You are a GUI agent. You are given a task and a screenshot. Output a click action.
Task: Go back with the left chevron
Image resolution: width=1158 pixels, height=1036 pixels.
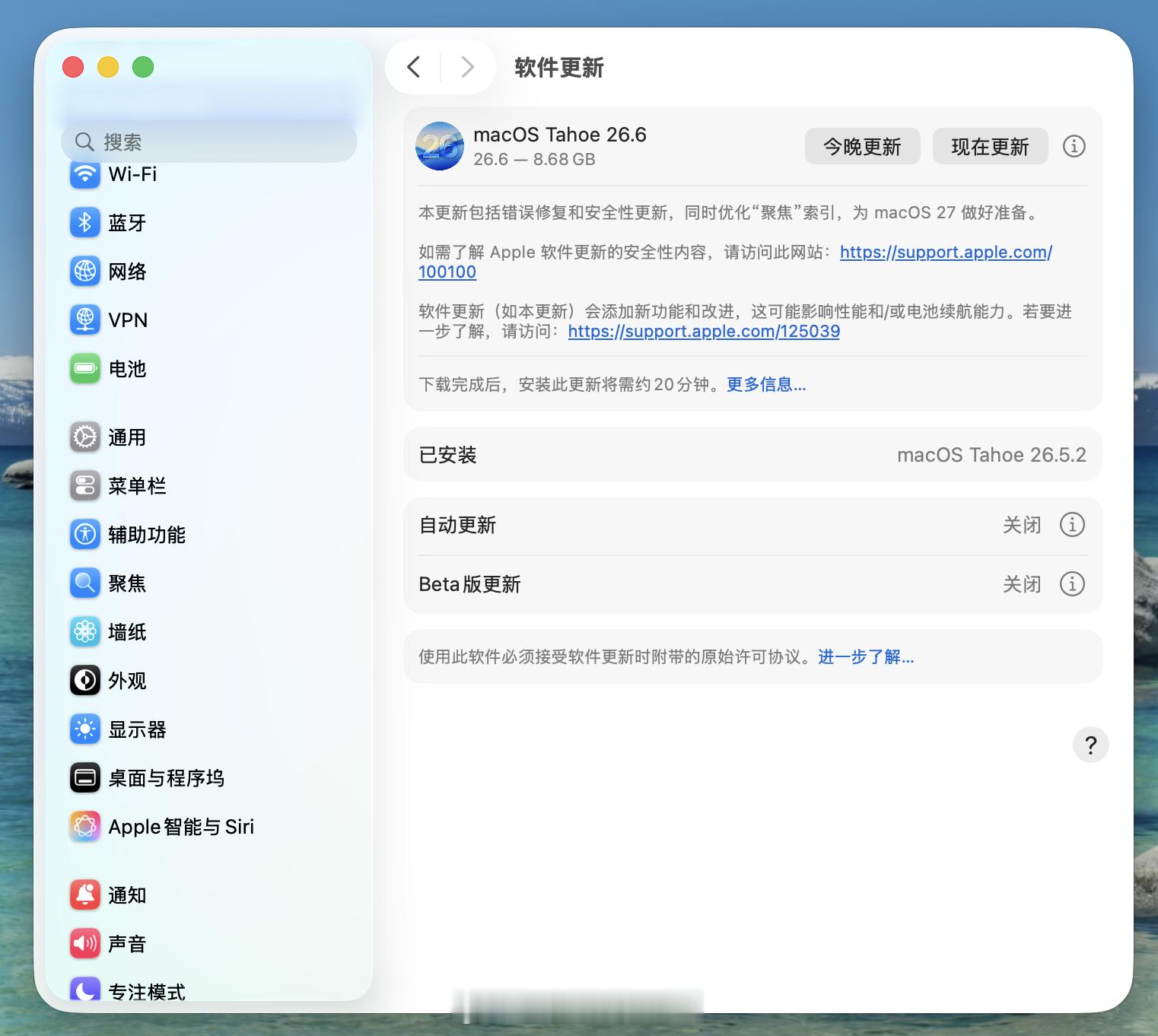(x=413, y=67)
